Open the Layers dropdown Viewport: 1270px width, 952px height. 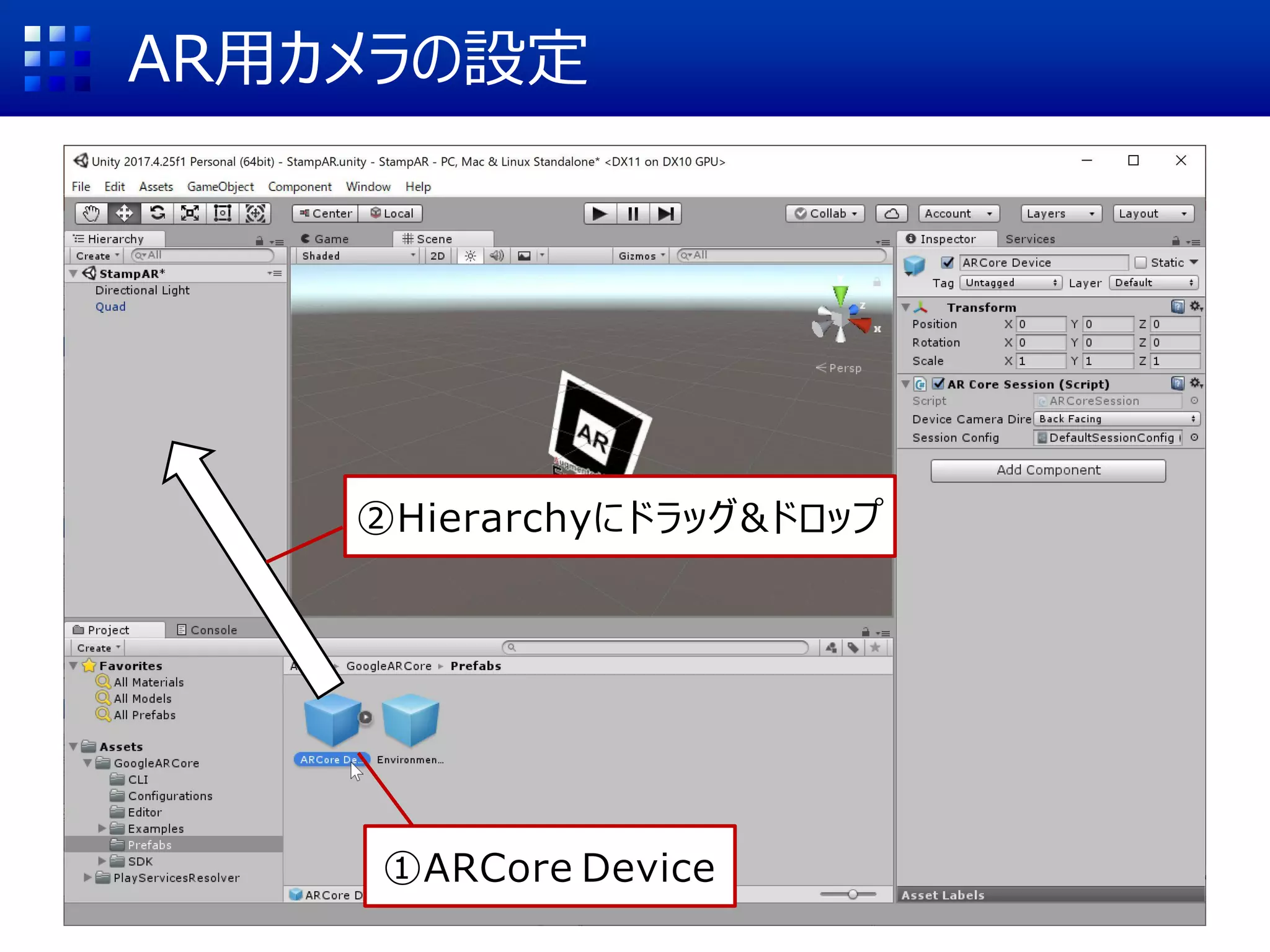1061,213
